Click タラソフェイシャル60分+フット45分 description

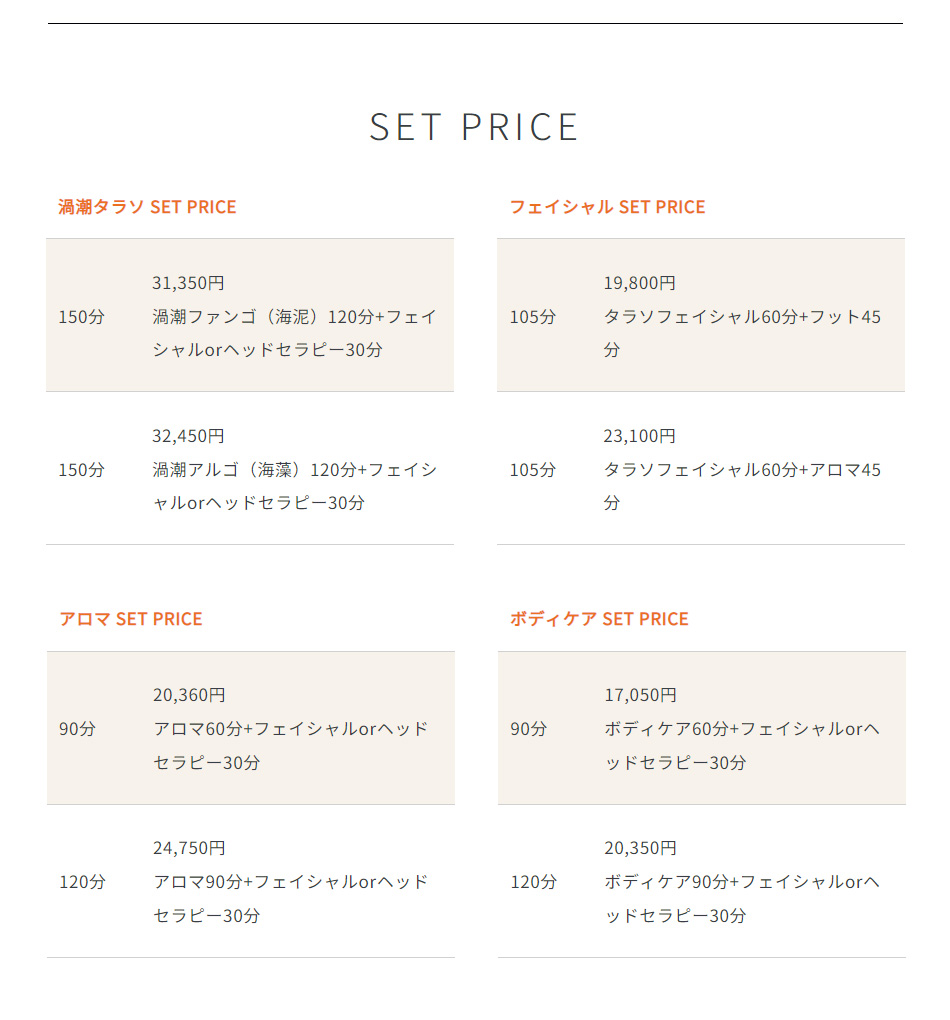click(x=742, y=333)
